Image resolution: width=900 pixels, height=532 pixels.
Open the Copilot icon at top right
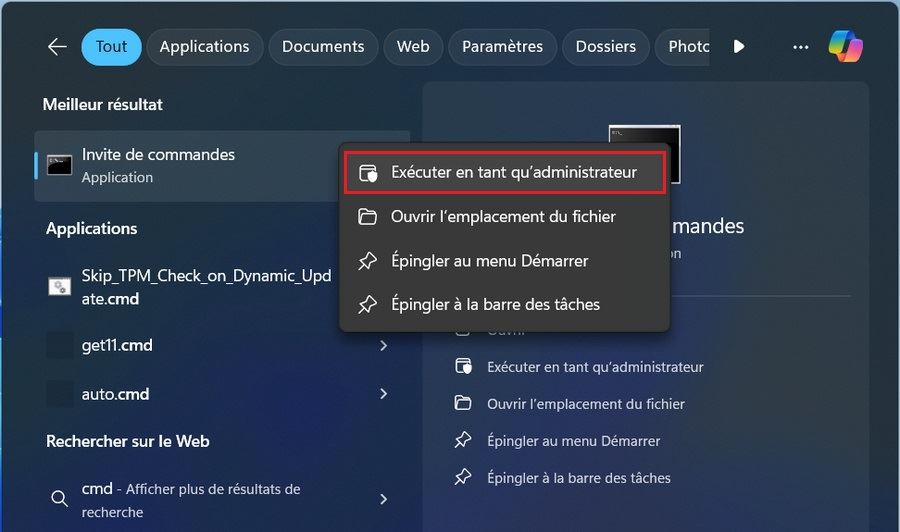[845, 46]
